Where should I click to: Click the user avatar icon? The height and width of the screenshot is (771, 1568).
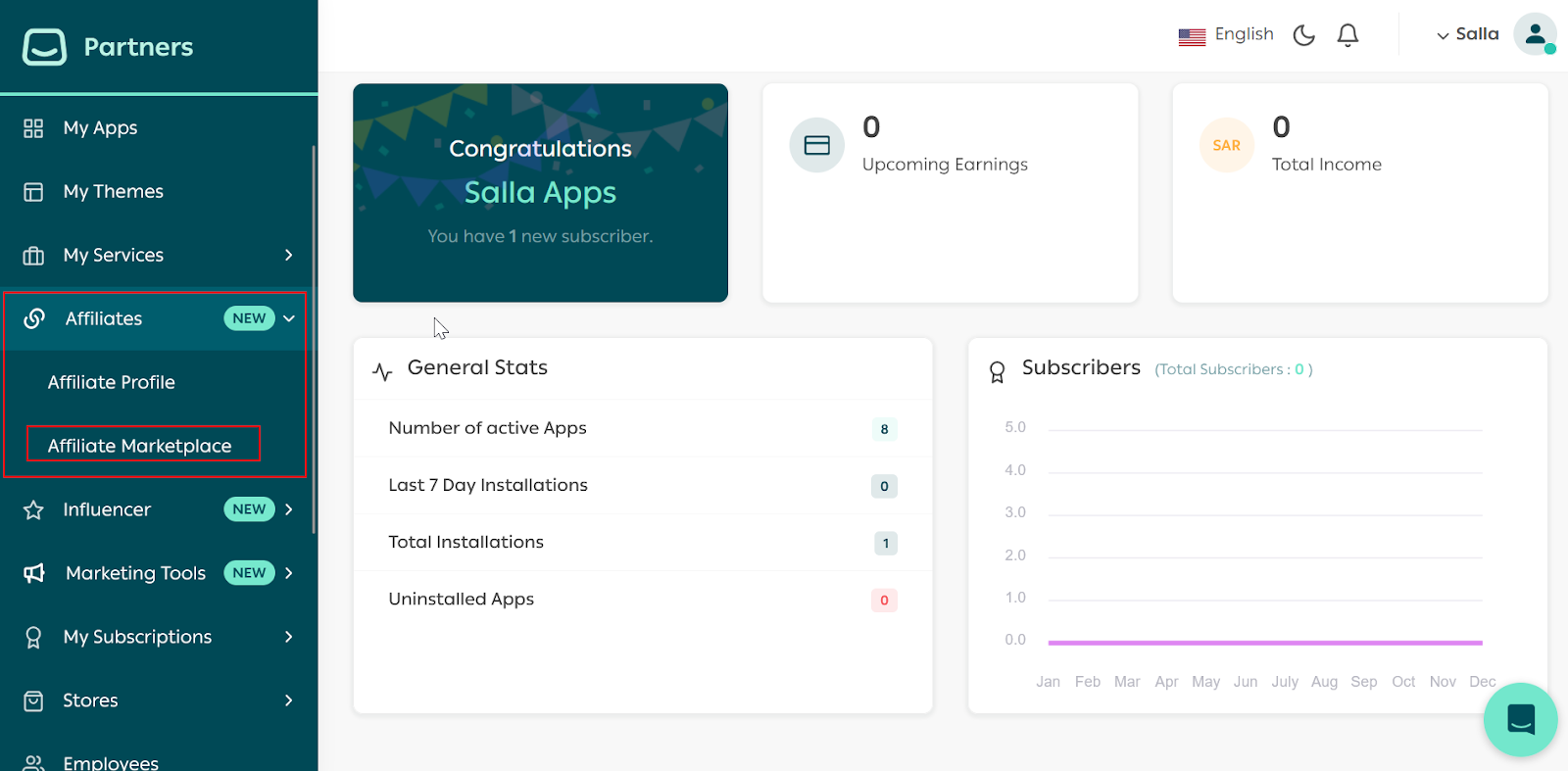pyautogui.click(x=1534, y=34)
